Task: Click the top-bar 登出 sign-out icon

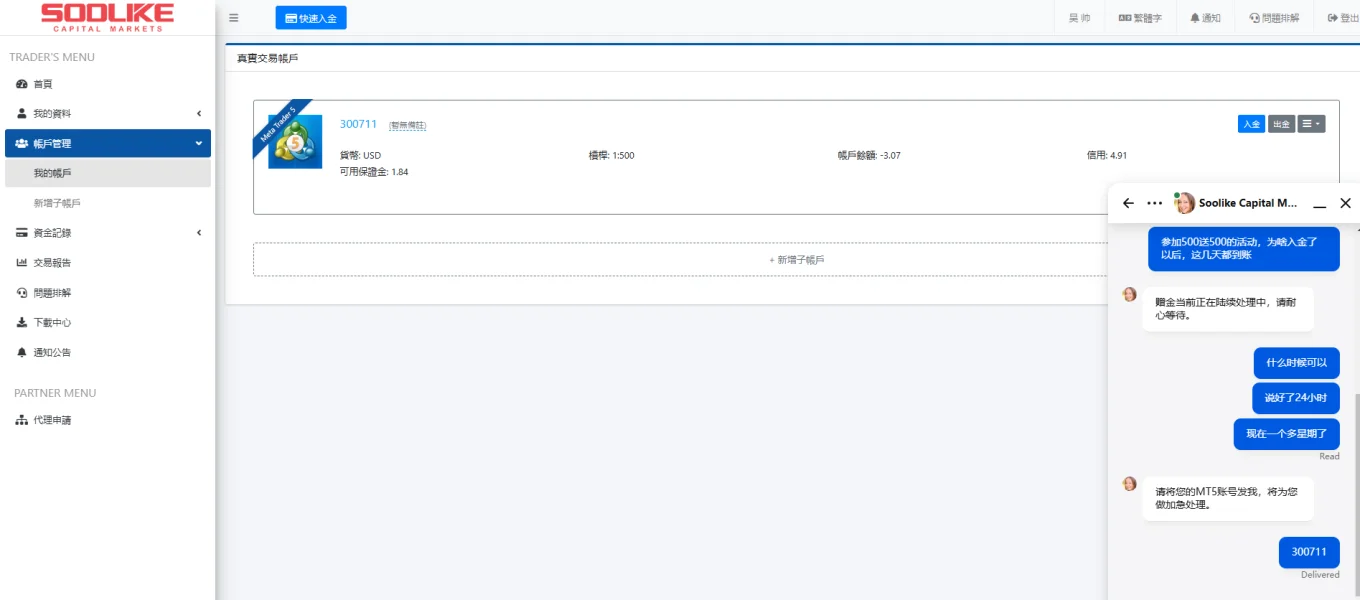Action: coord(1332,18)
